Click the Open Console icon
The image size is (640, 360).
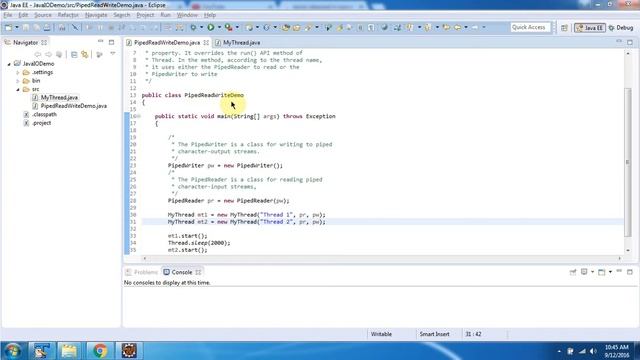point(602,272)
